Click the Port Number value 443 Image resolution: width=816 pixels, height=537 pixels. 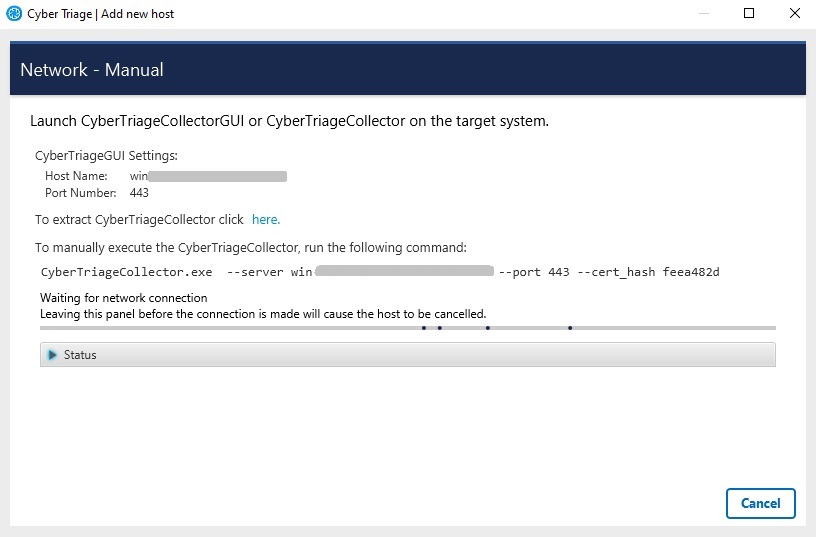click(139, 193)
